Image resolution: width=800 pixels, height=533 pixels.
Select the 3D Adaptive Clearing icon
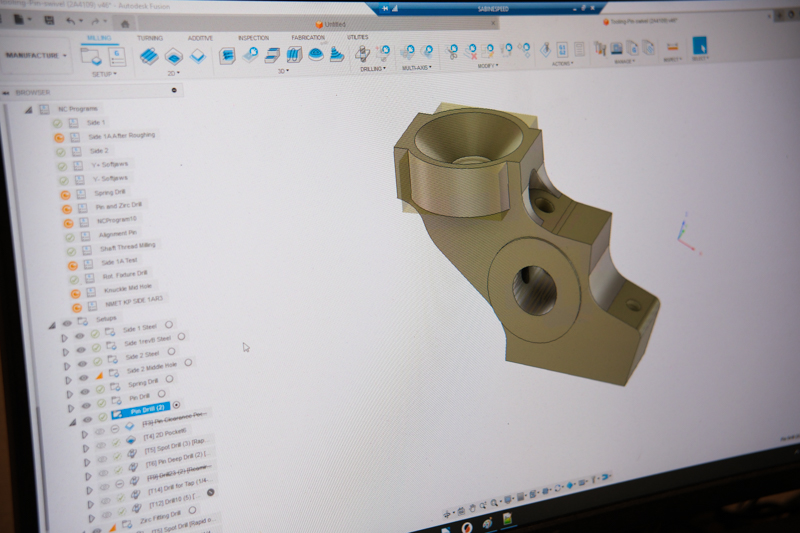tap(227, 55)
